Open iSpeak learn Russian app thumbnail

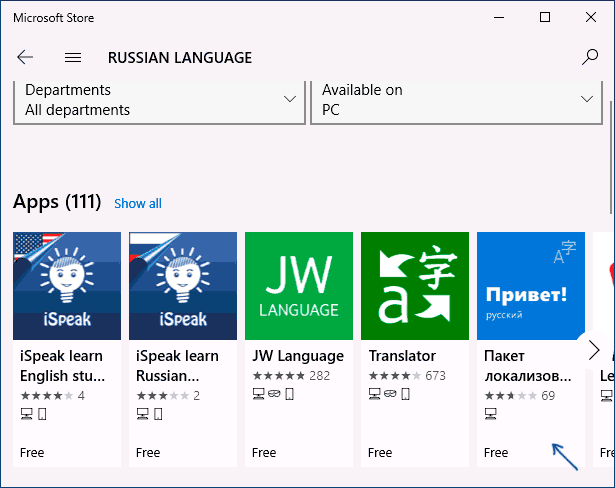[183, 286]
